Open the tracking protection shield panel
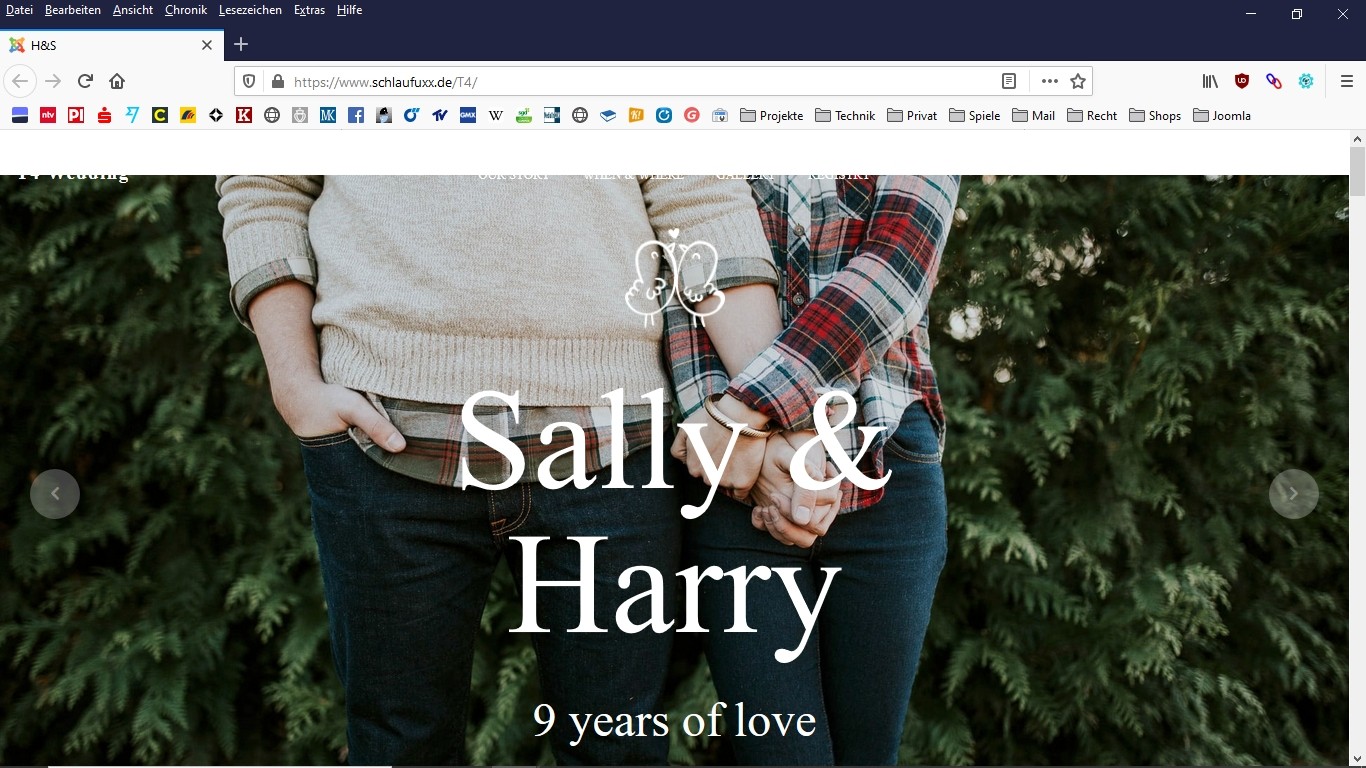This screenshot has height=768, width=1366. click(x=250, y=81)
